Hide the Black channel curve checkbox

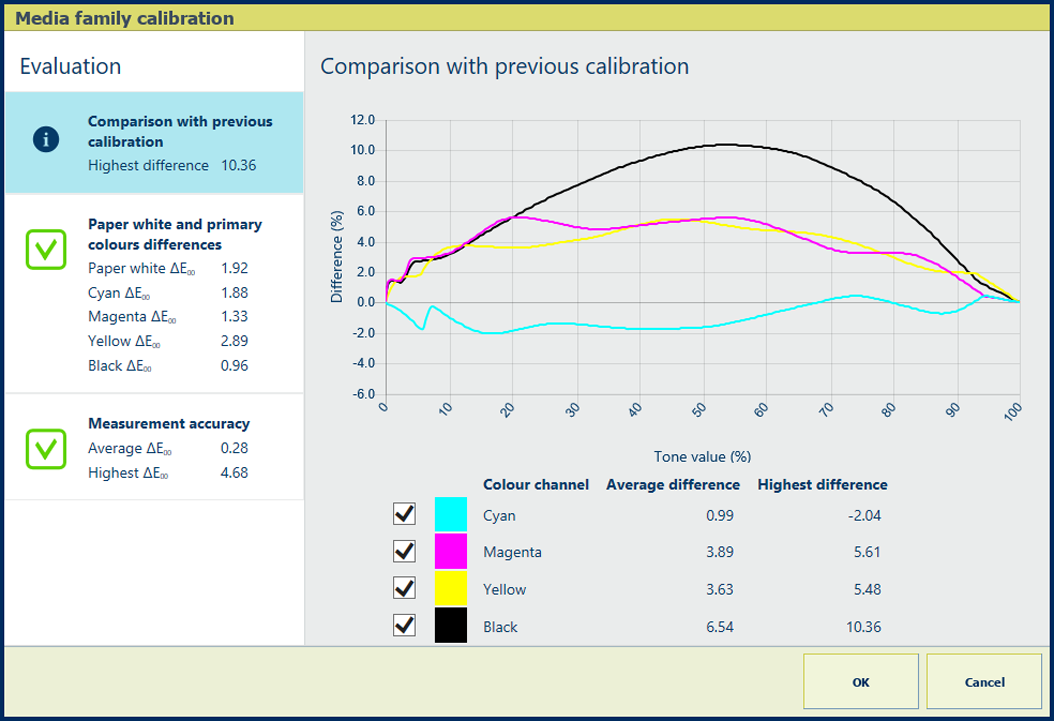point(404,626)
